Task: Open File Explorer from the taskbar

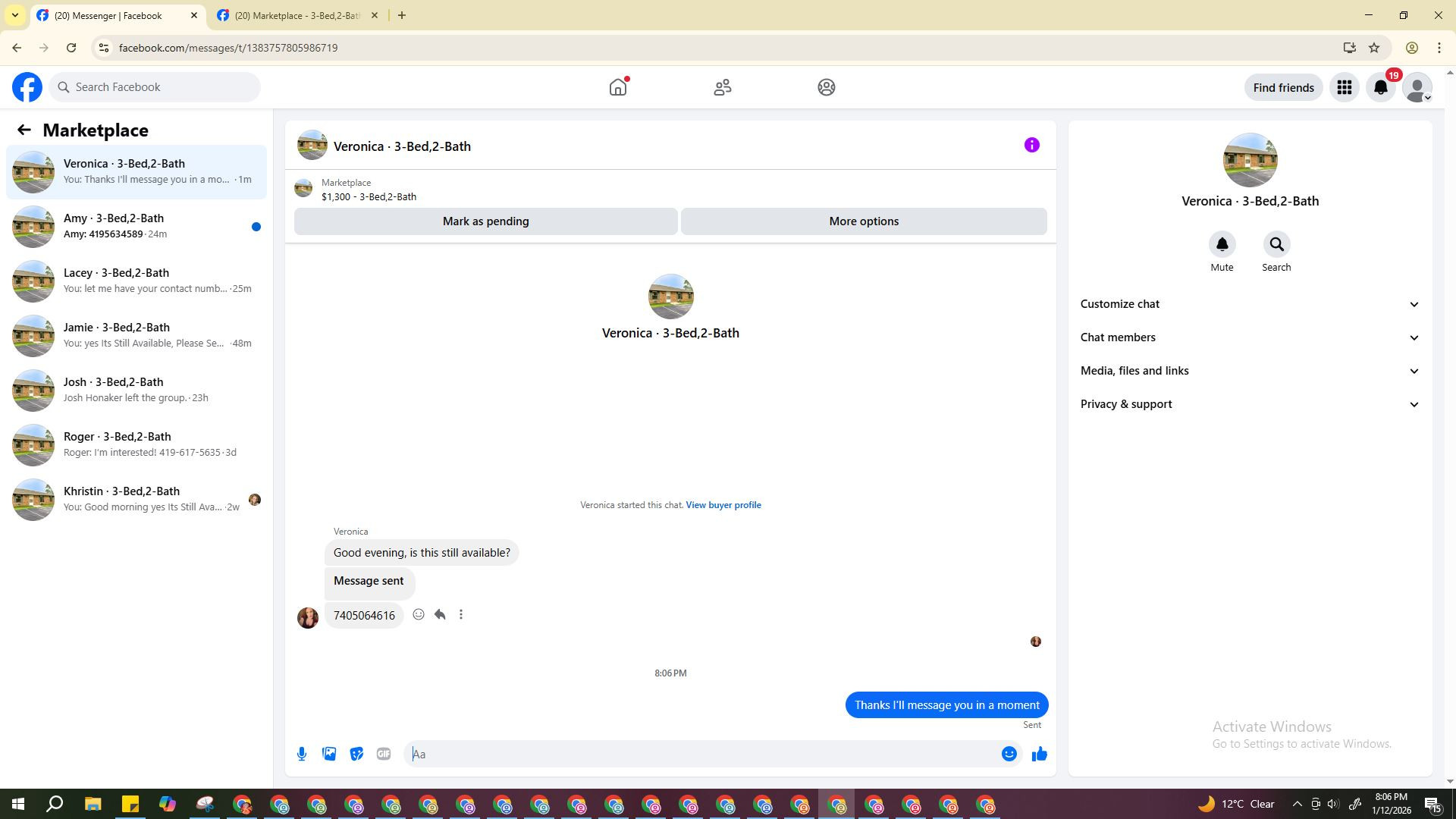Action: pyautogui.click(x=93, y=804)
